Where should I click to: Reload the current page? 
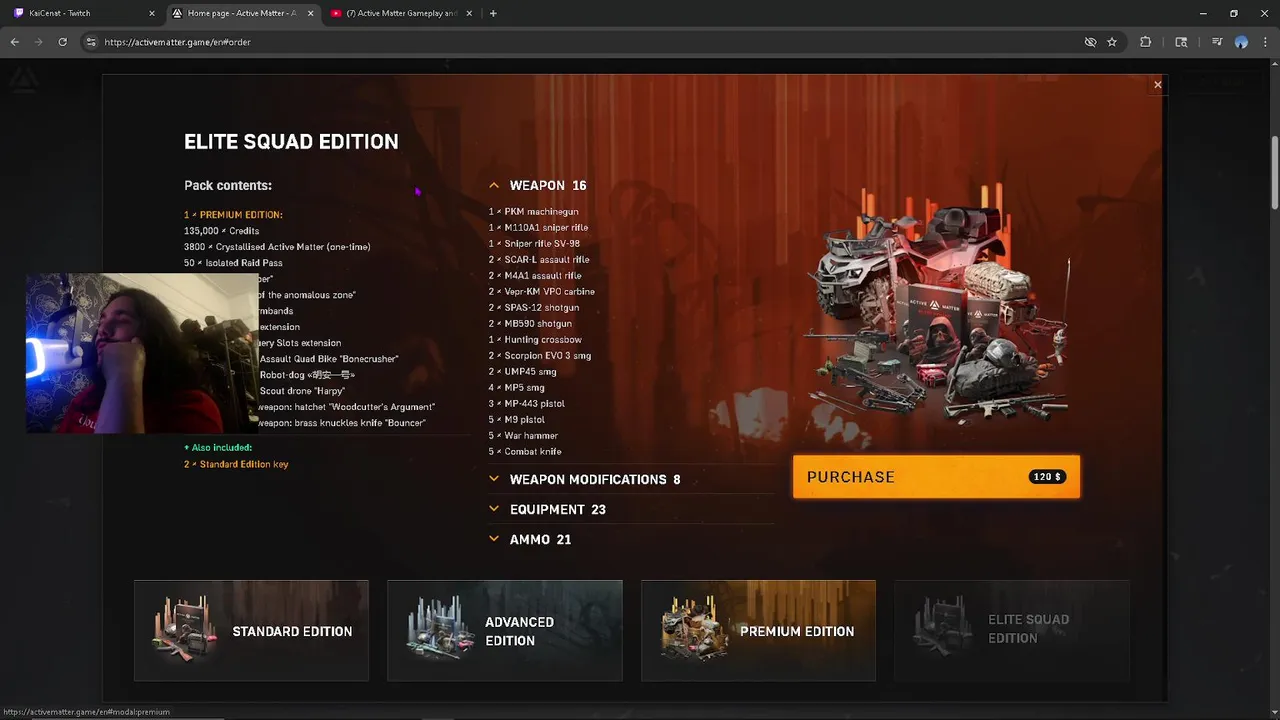(62, 42)
